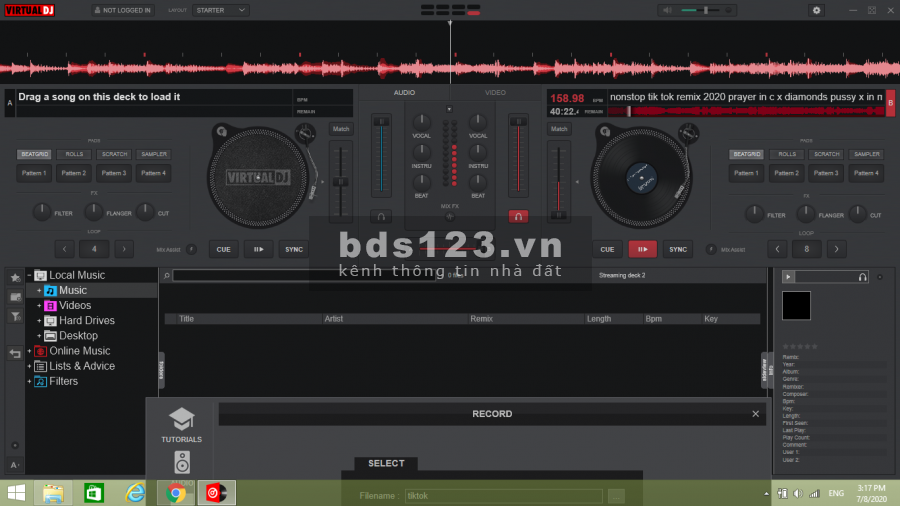Click deck A CUE button

(223, 250)
